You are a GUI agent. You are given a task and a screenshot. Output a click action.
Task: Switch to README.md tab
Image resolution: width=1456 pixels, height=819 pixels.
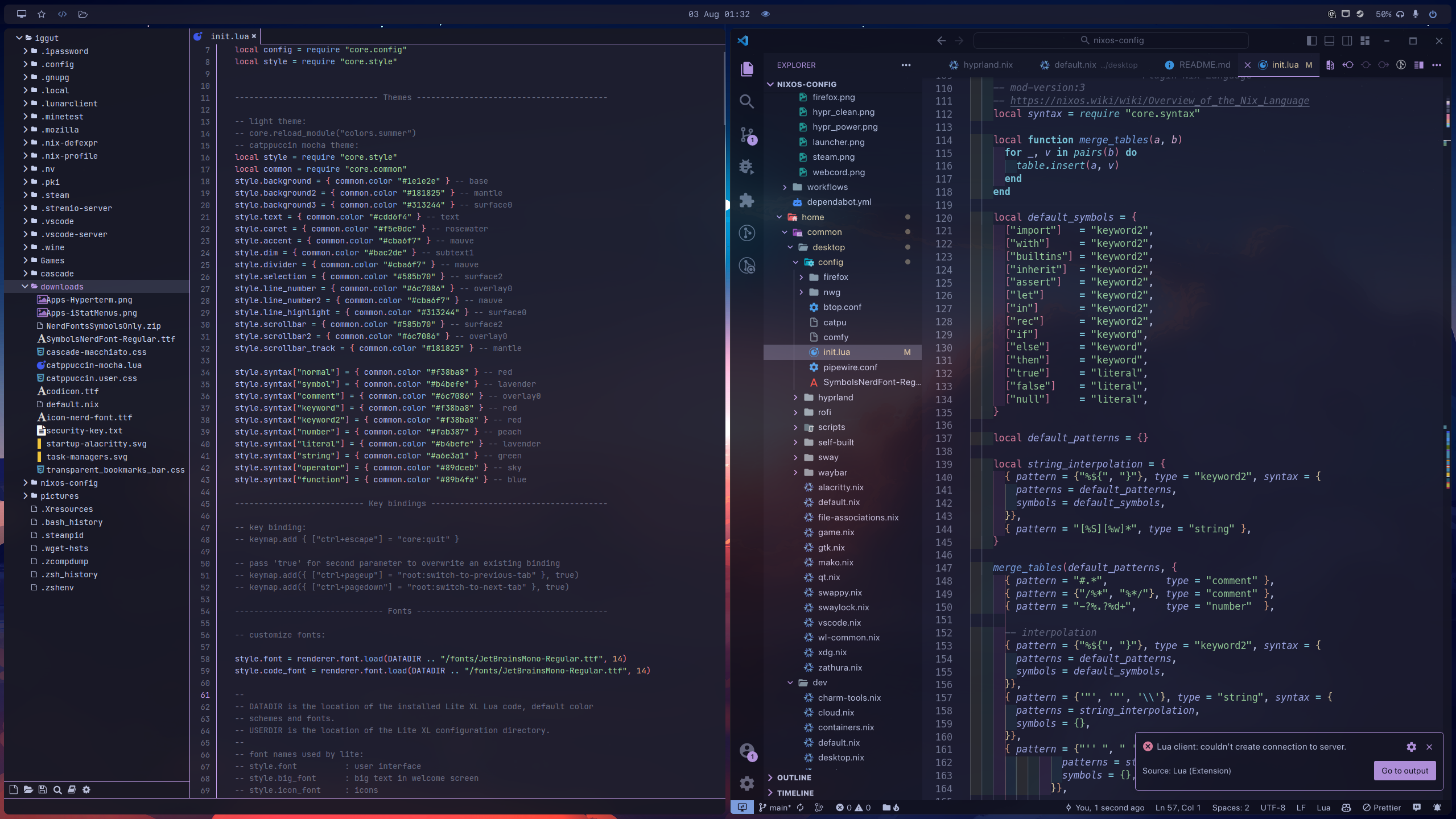point(1197,65)
